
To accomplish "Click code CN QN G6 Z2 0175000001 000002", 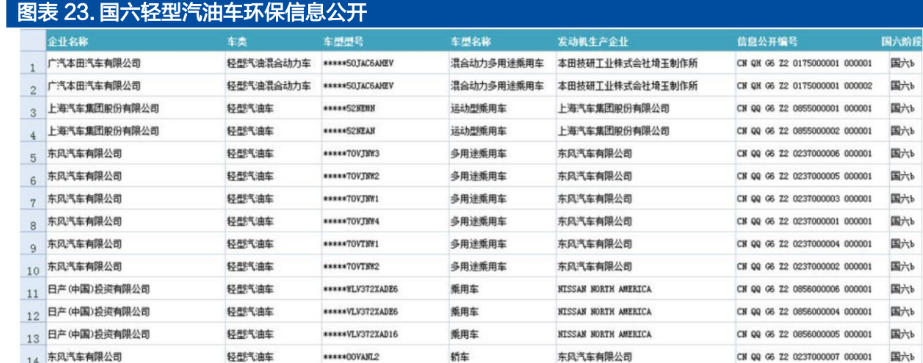I will pos(804,86).
